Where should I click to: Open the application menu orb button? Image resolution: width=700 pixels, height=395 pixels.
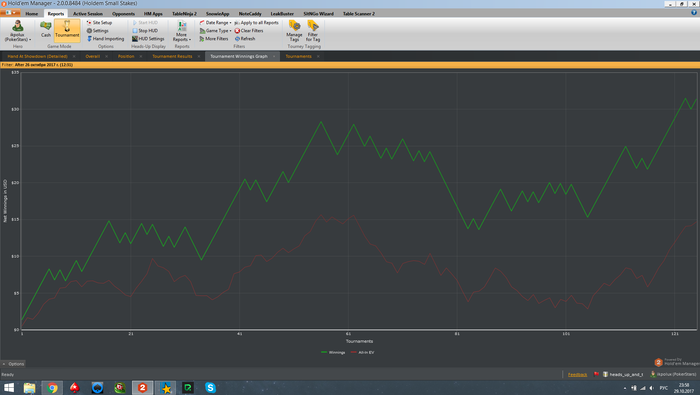click(x=10, y=13)
